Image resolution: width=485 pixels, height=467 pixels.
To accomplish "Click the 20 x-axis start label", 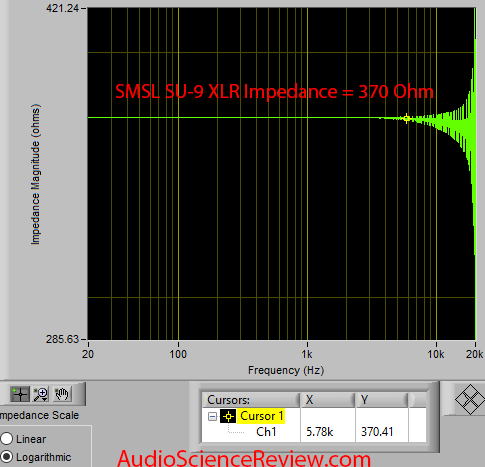I will coord(88,354).
